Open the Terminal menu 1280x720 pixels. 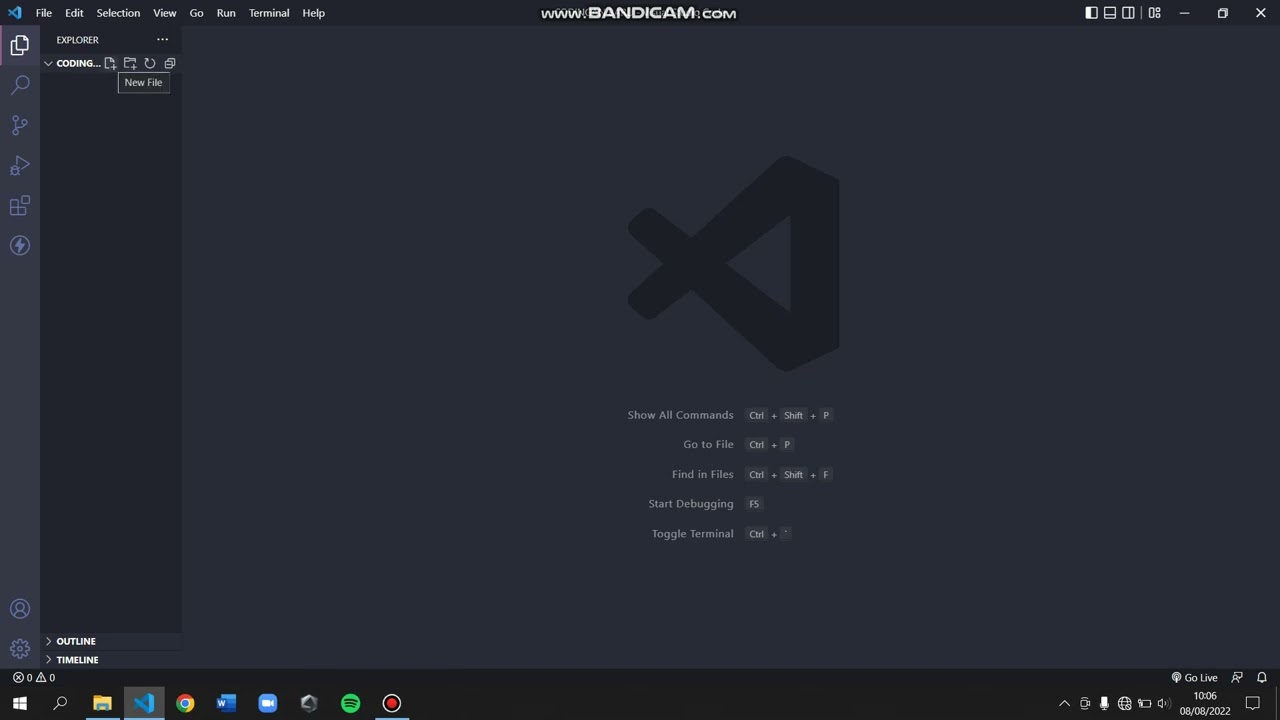(269, 13)
